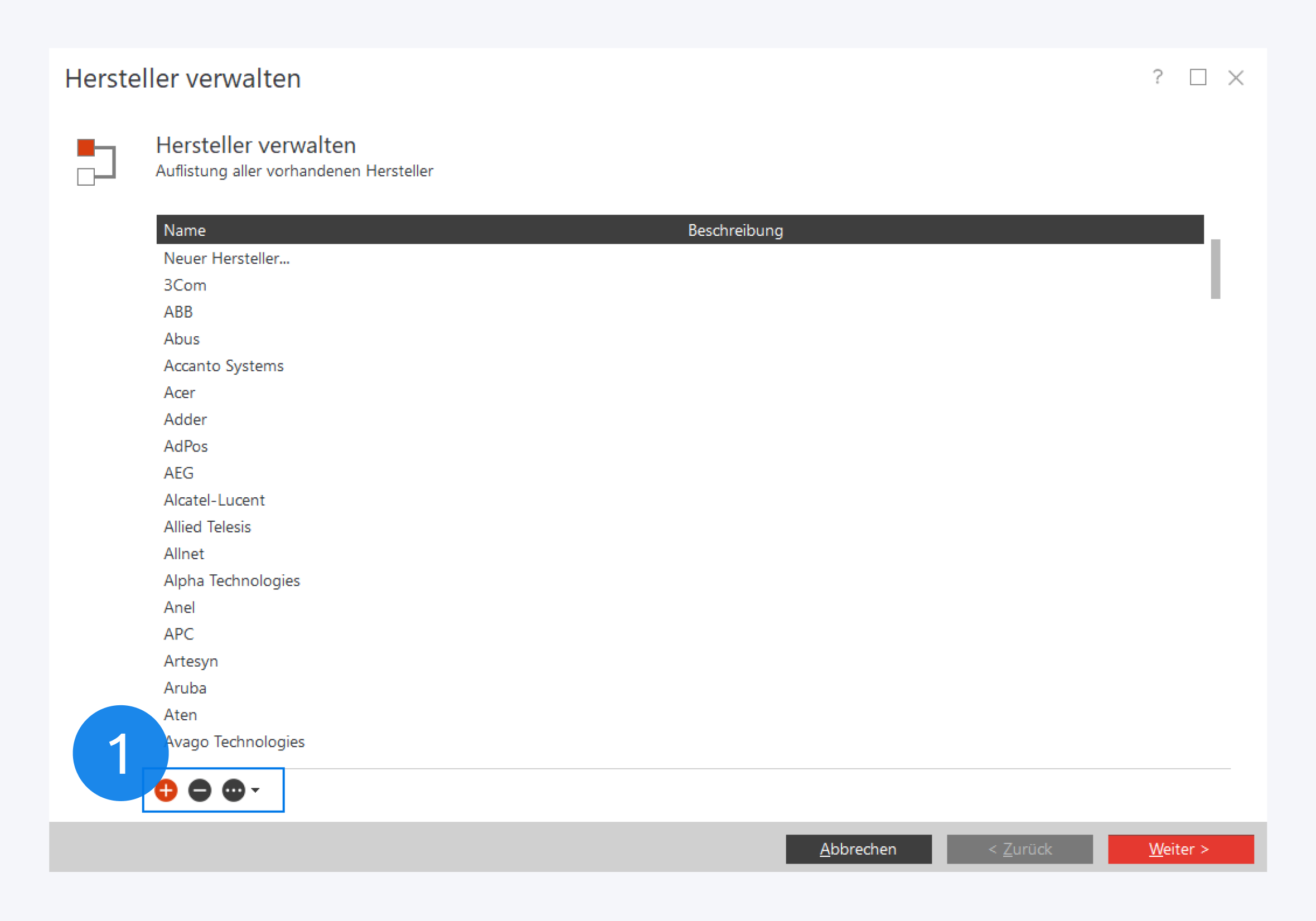Expand the more options dropdown arrow
The width and height of the screenshot is (1316, 921).
255,790
